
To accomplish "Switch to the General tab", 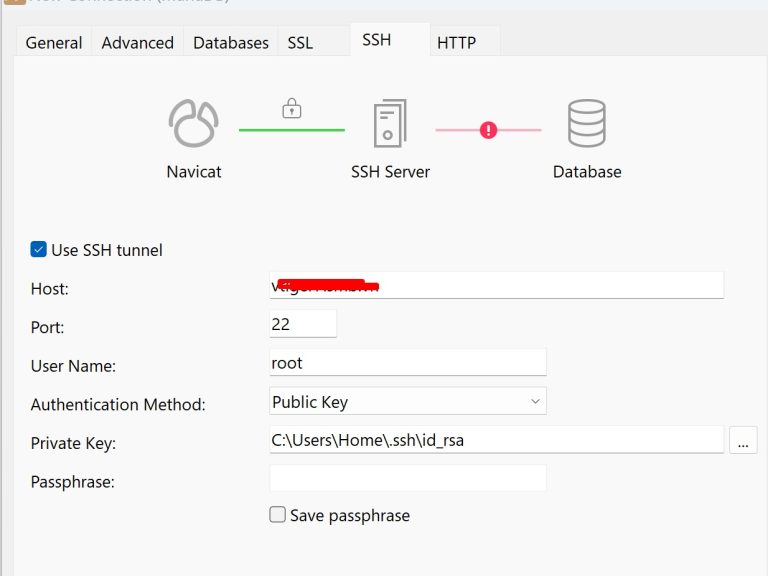I will click(x=54, y=43).
